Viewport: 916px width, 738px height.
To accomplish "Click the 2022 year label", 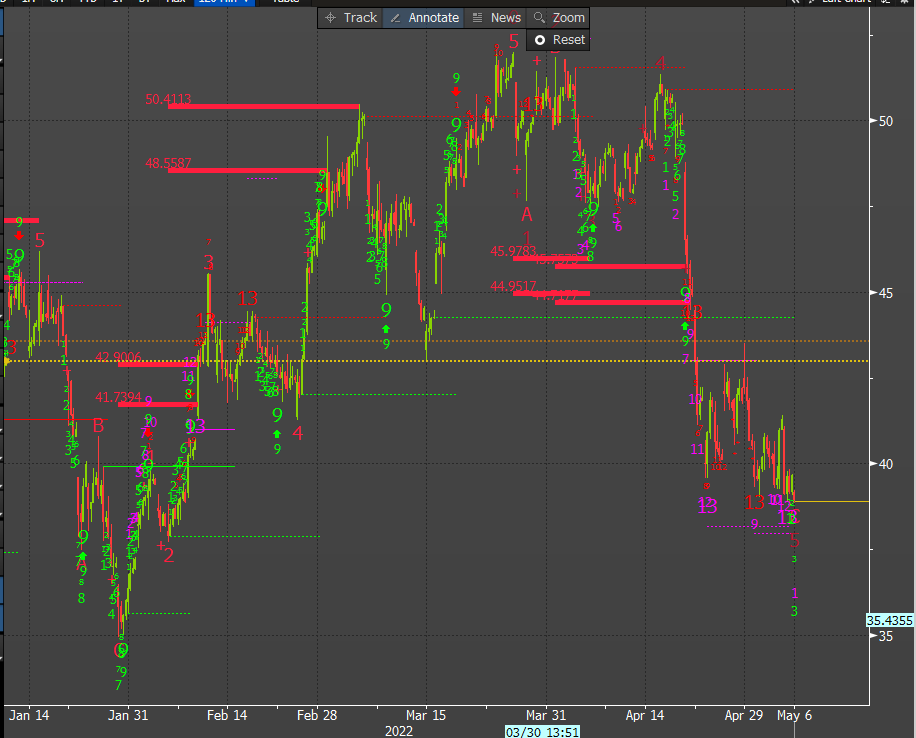I will coord(399,732).
